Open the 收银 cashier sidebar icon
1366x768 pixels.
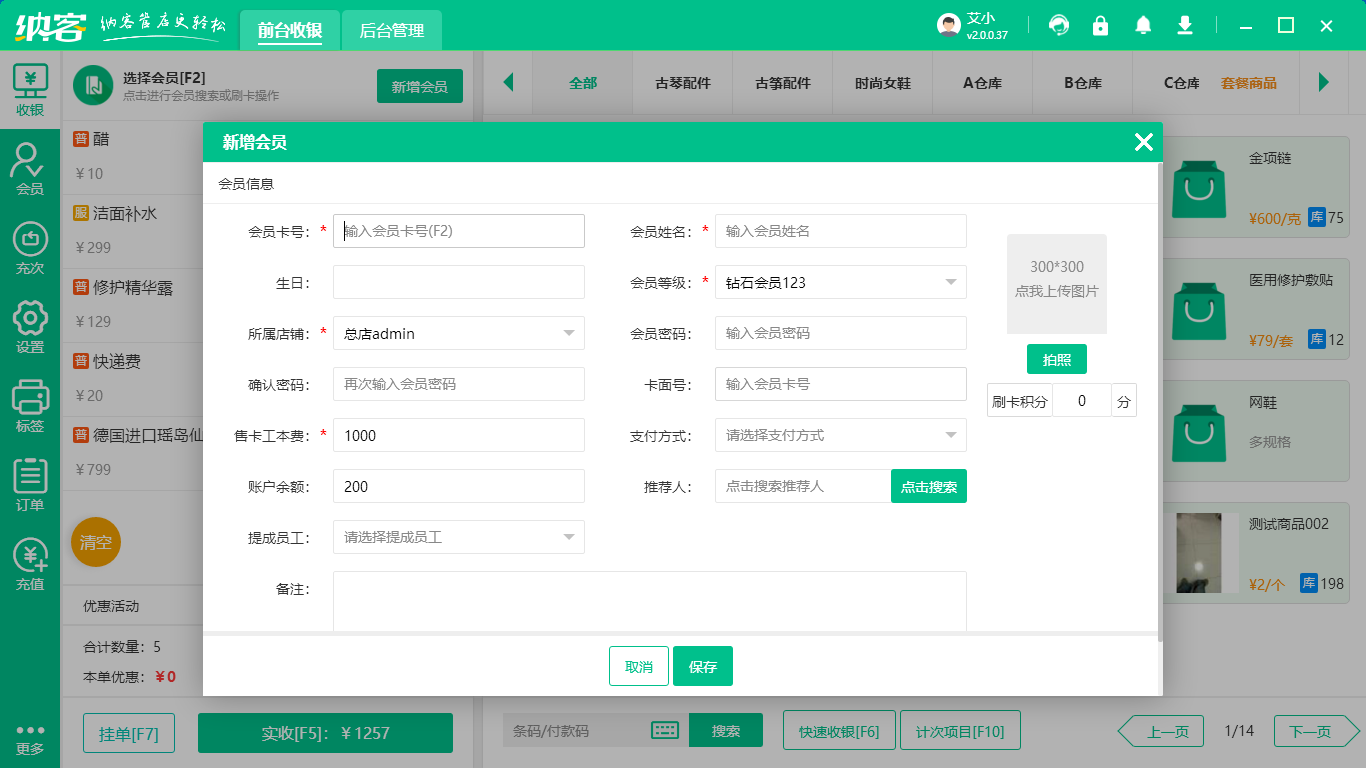[x=30, y=90]
